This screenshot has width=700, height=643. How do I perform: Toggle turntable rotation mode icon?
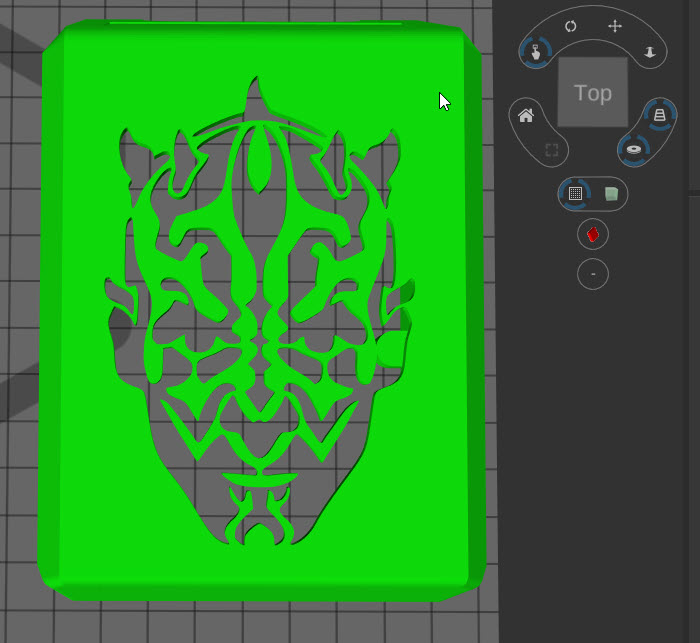(x=634, y=150)
